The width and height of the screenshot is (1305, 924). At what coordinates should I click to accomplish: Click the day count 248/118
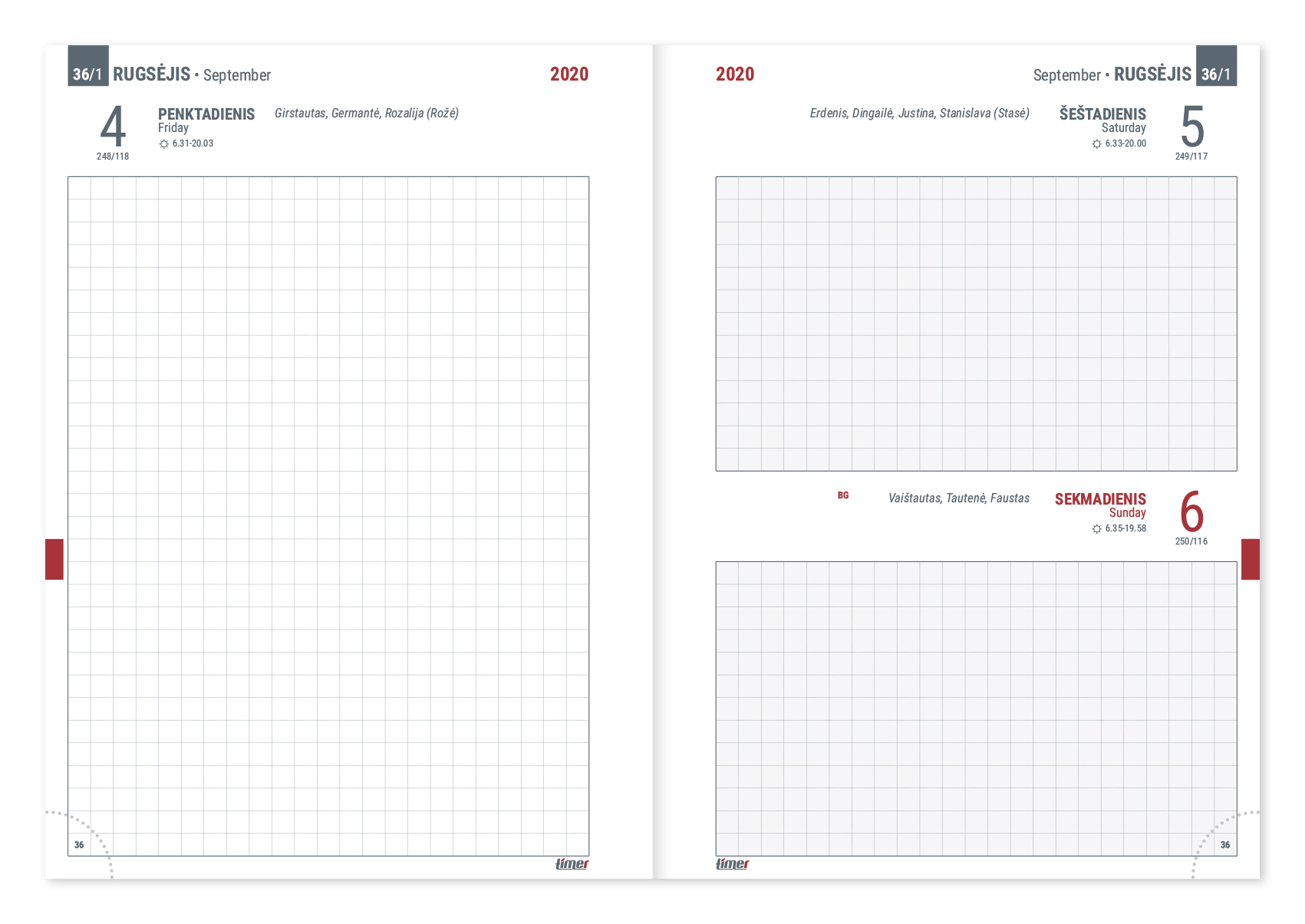[x=113, y=156]
